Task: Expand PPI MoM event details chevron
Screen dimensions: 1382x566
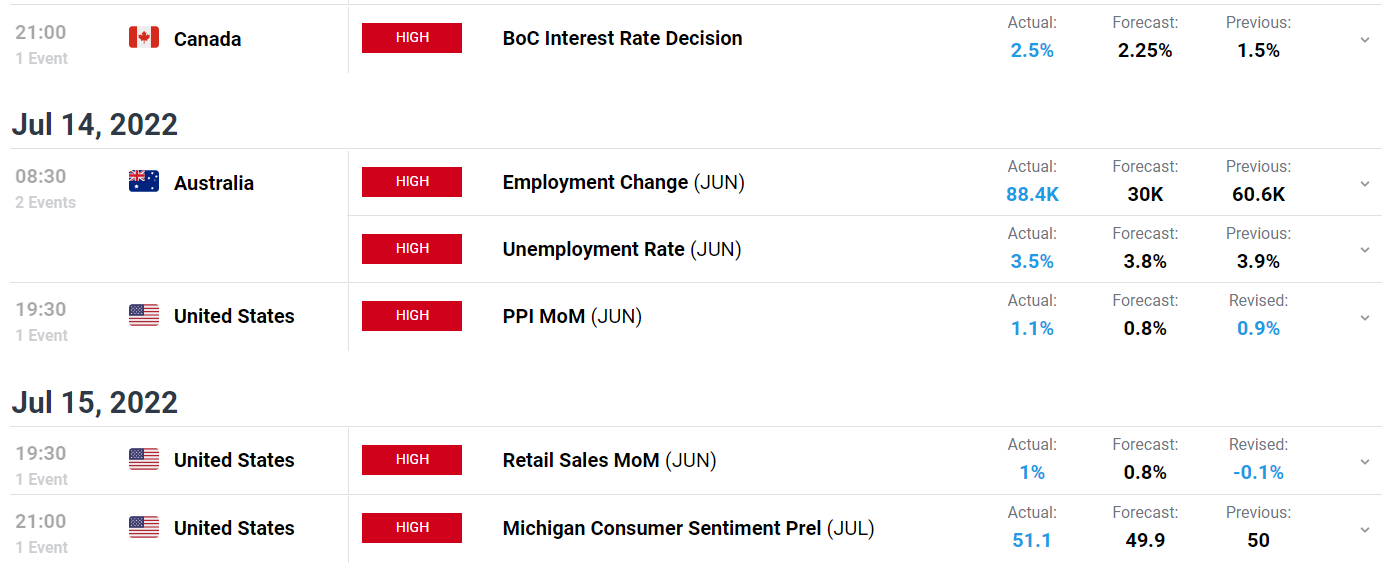Action: tap(1365, 317)
